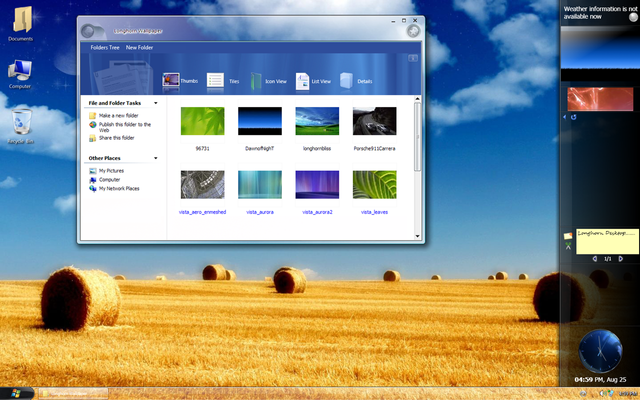Click sidebar slideshow refresh icon

[573, 117]
